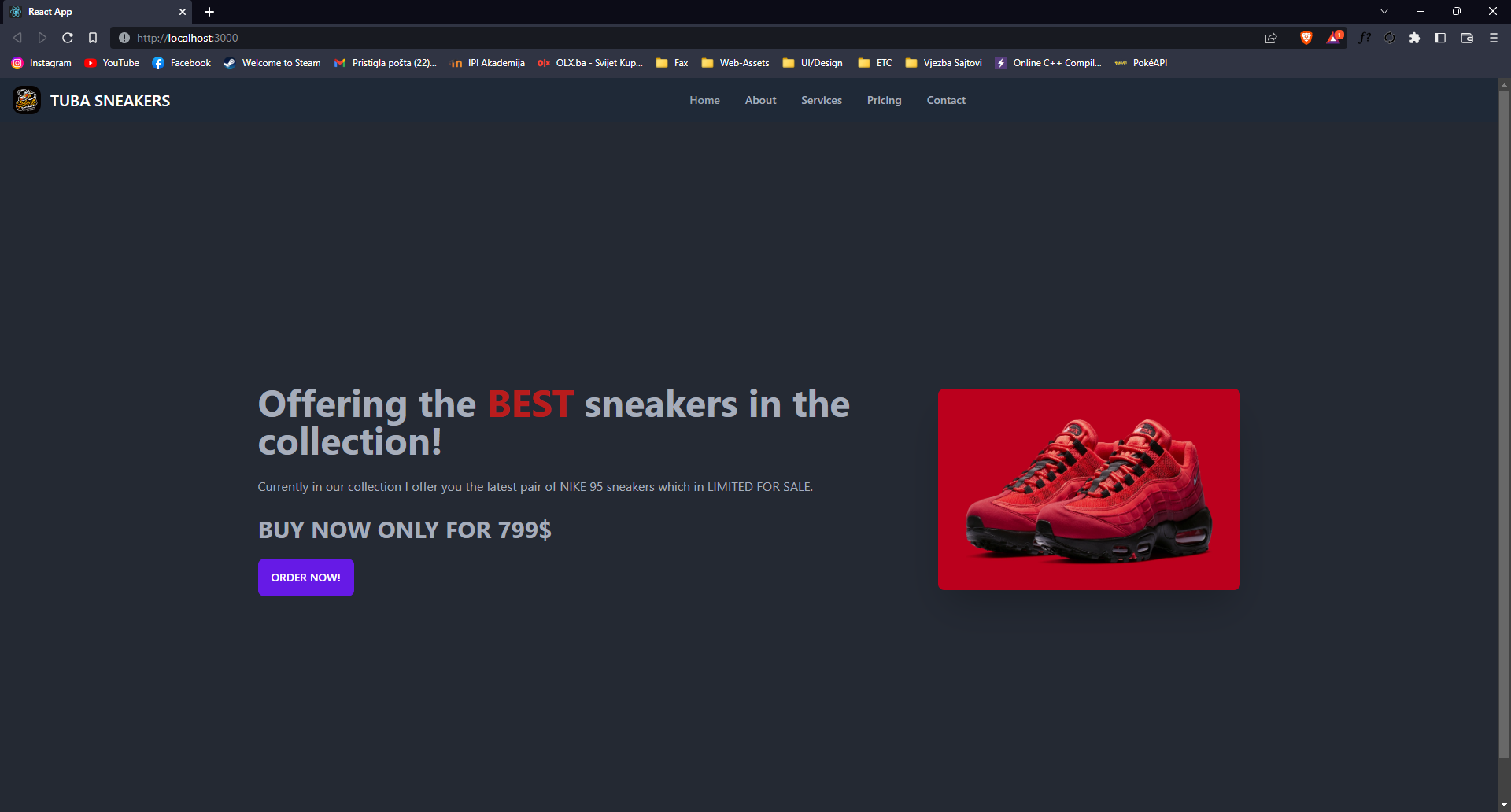Open the UI/Design bookmarks folder
Screen dimensions: 1511x812
(813, 63)
